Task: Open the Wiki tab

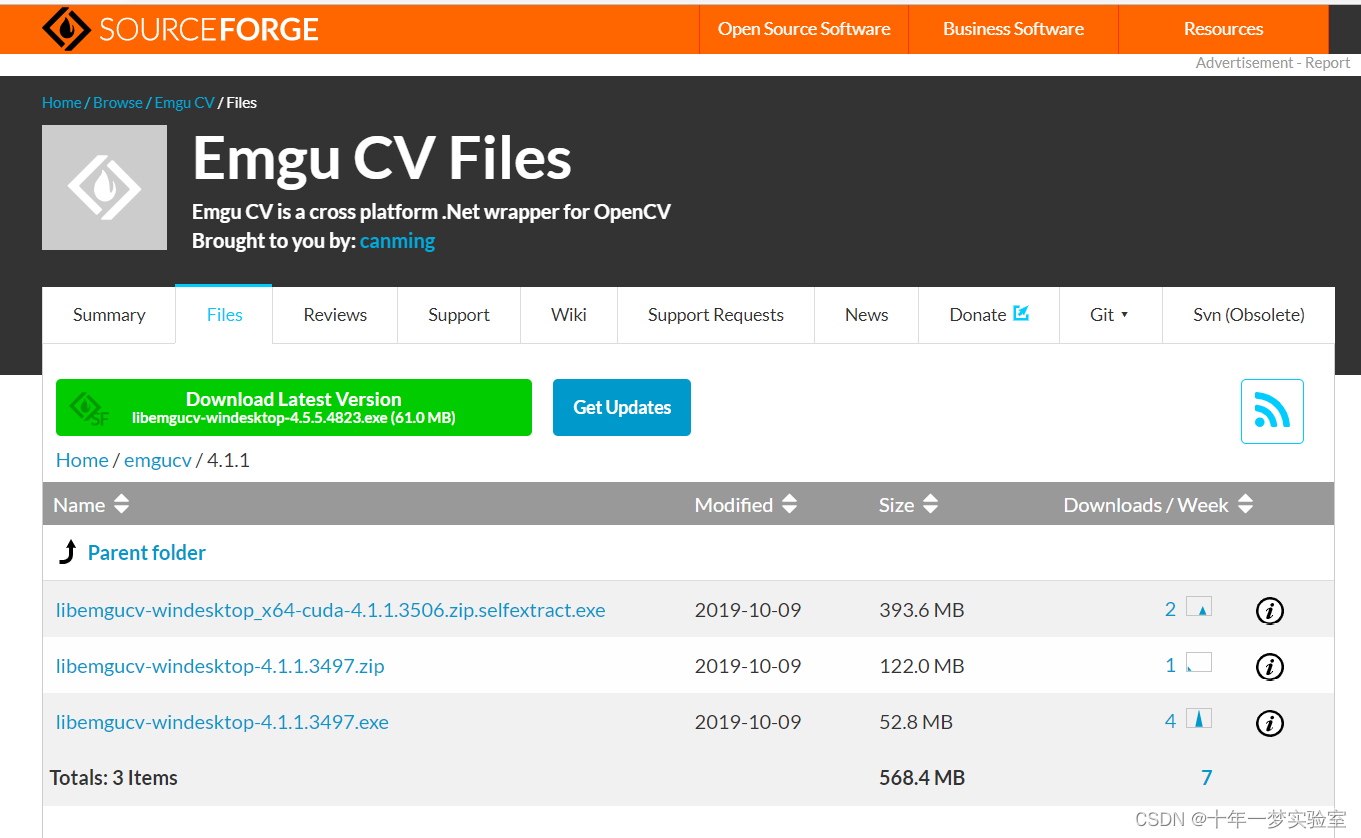Action: [x=569, y=315]
